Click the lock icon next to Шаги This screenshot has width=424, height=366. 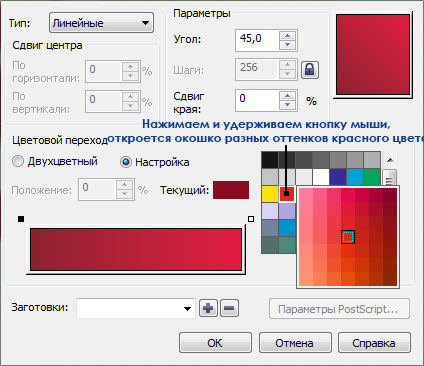coord(310,70)
